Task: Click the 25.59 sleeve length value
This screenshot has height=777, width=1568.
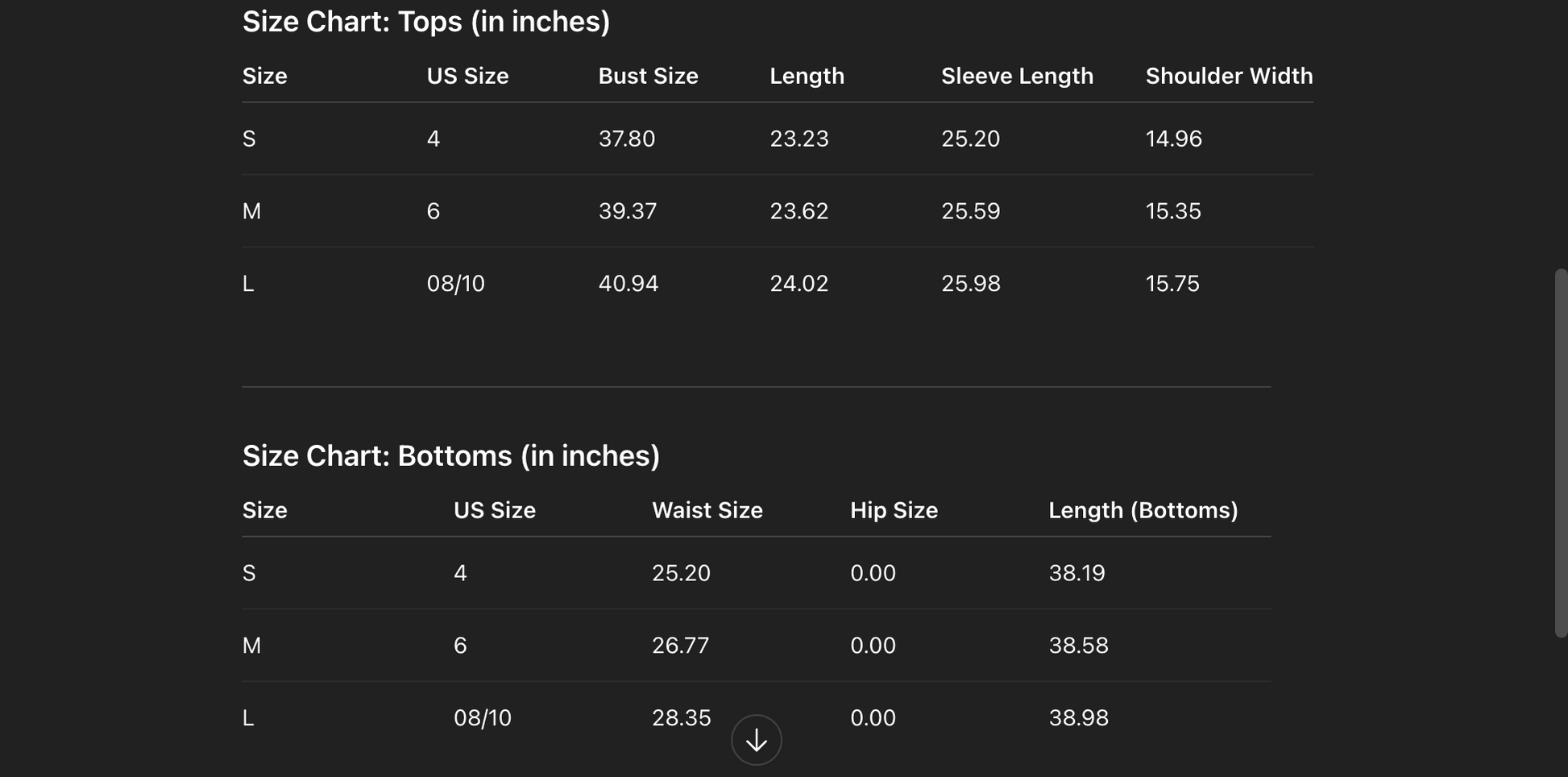Action: (x=970, y=211)
